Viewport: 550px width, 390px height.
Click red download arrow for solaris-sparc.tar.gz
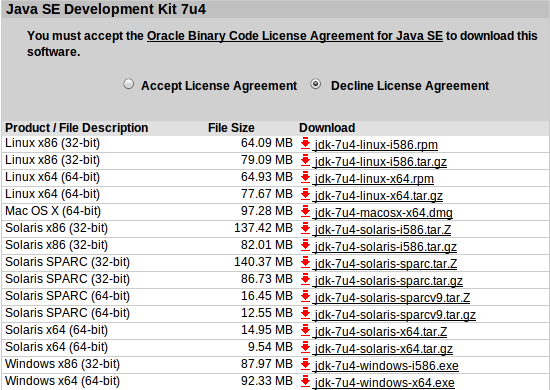[x=306, y=279]
